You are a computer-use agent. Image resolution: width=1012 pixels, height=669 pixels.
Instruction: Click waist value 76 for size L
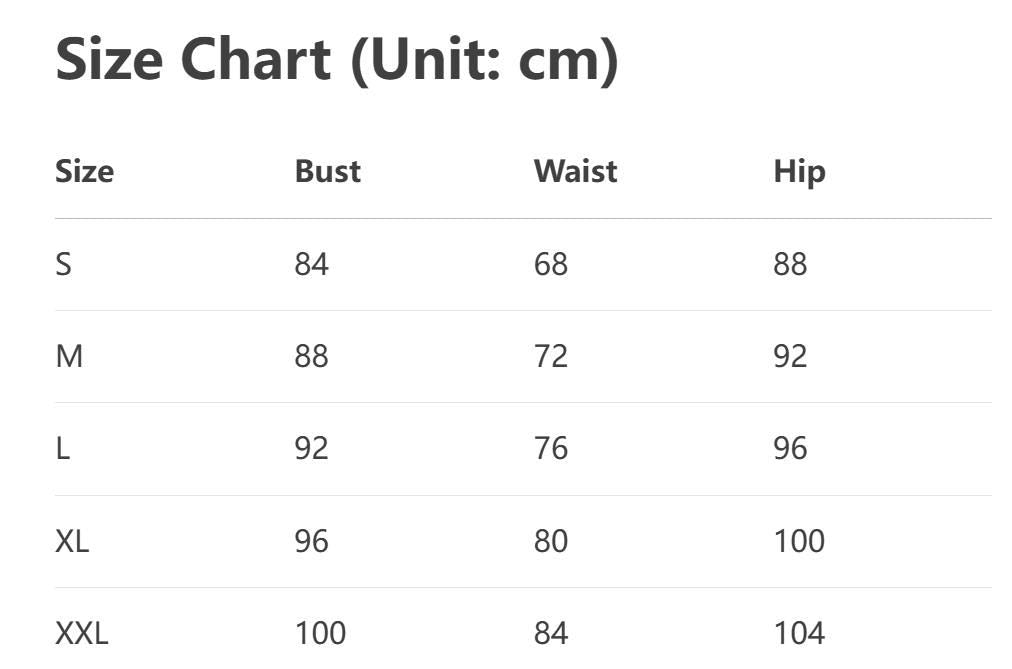pyautogui.click(x=551, y=448)
